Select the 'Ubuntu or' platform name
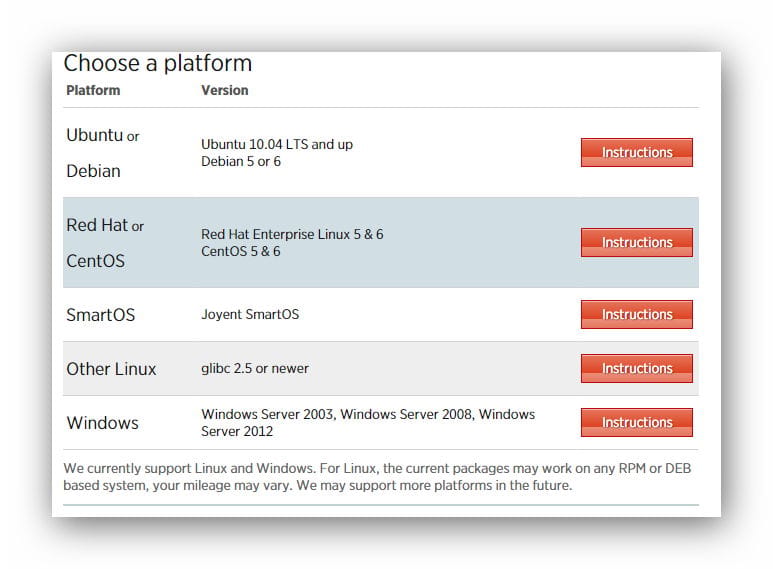The height and width of the screenshot is (569, 773). coord(103,135)
